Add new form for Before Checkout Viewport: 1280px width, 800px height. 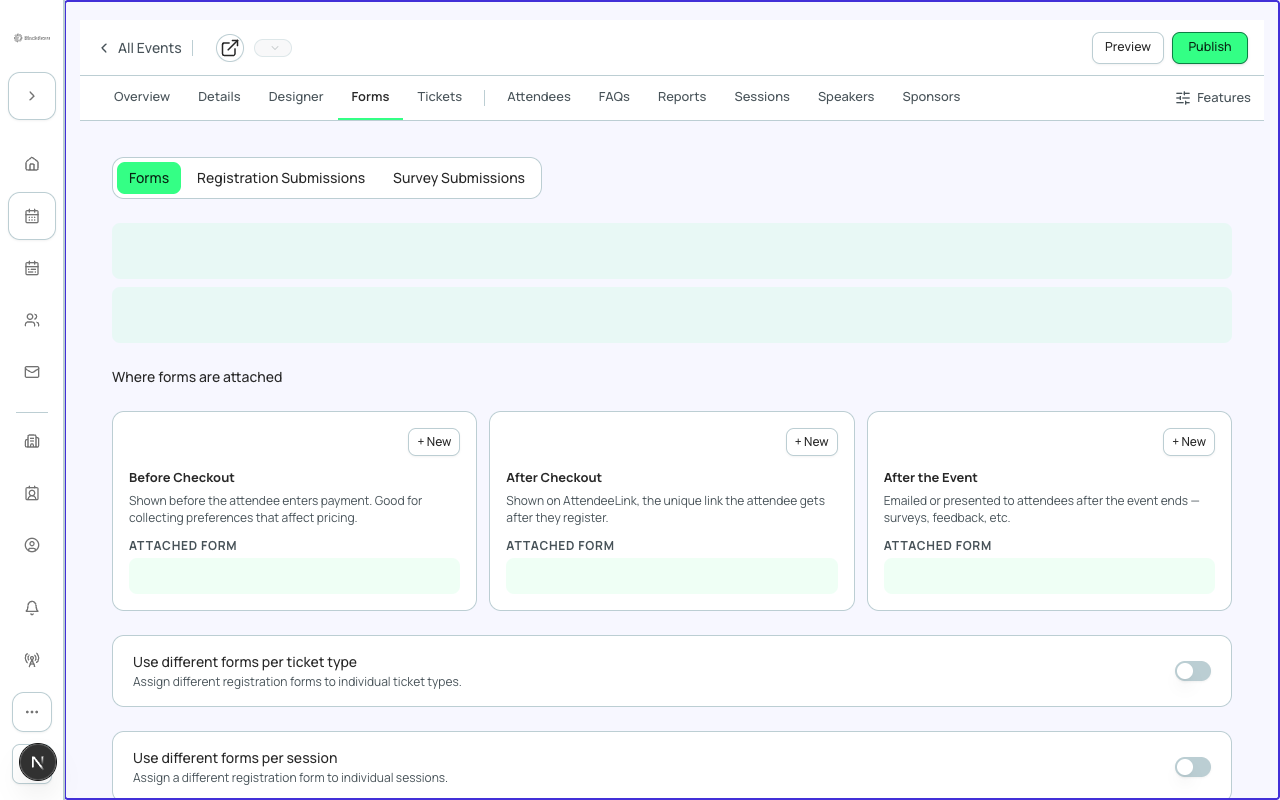(434, 442)
